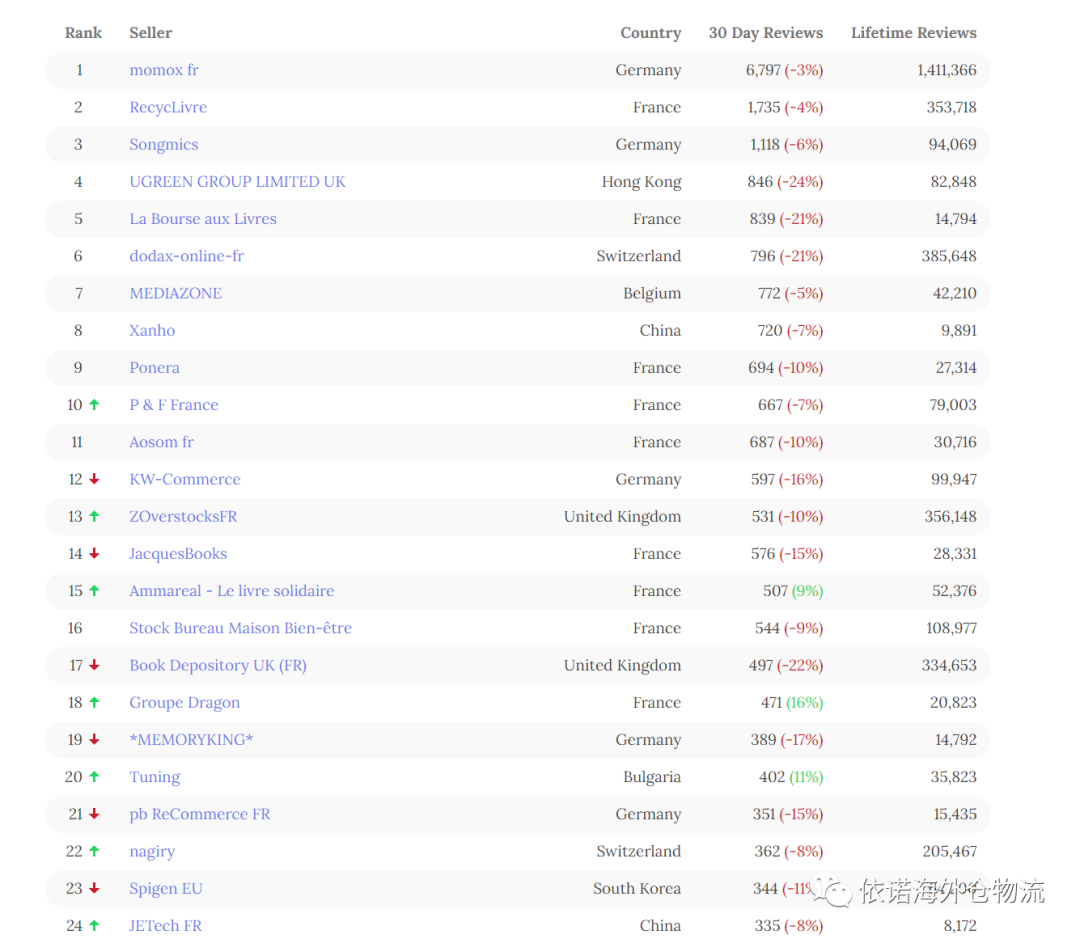Click the green up arrow beside rank 20
1080x939 pixels.
click(x=94, y=776)
